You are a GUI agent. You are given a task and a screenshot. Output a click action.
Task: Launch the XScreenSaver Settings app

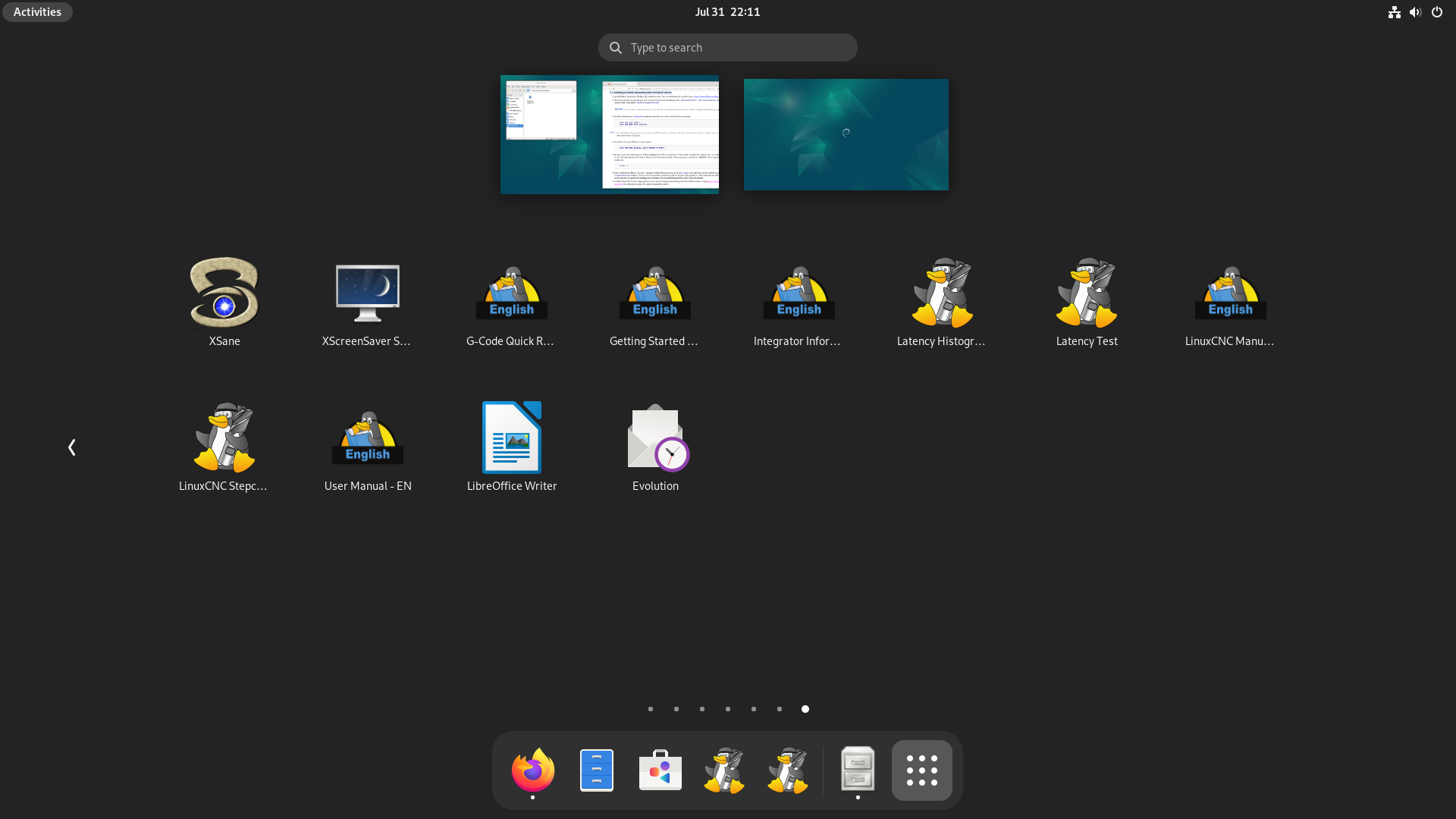[x=368, y=303]
